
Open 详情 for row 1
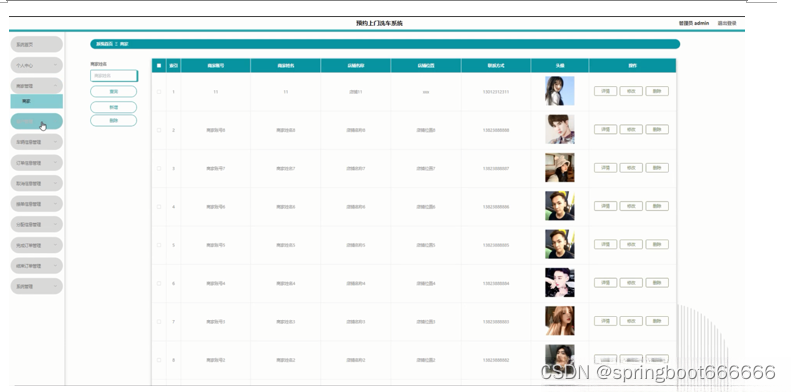(x=605, y=91)
